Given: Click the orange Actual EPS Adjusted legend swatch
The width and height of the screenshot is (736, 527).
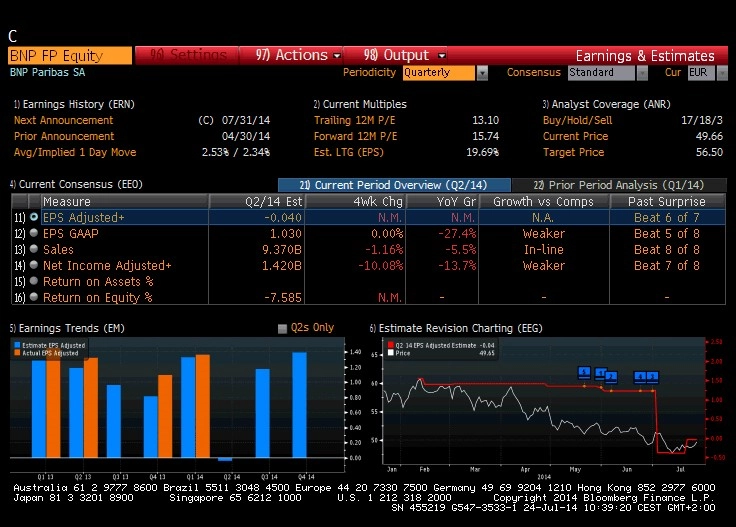Looking at the screenshot, I should pyautogui.click(x=17, y=353).
